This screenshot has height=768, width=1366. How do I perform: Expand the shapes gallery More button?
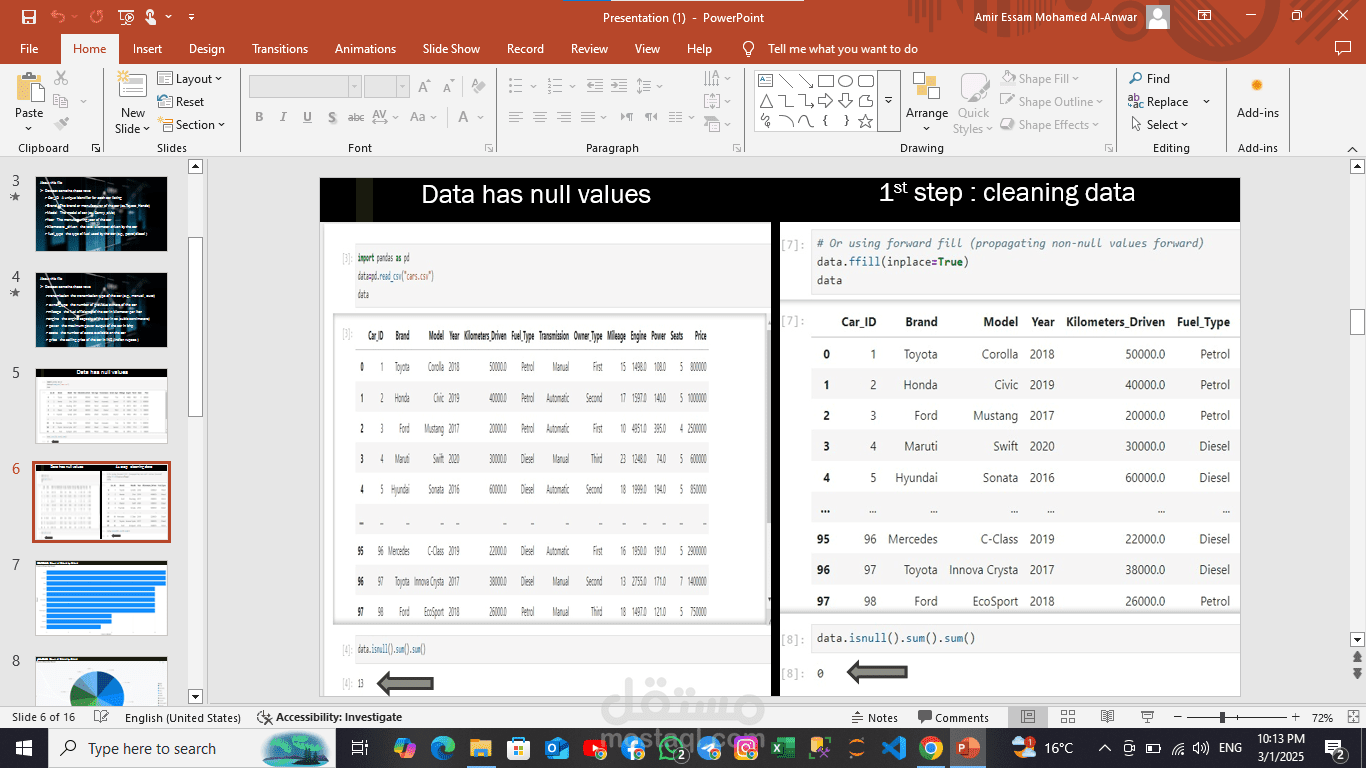(888, 101)
